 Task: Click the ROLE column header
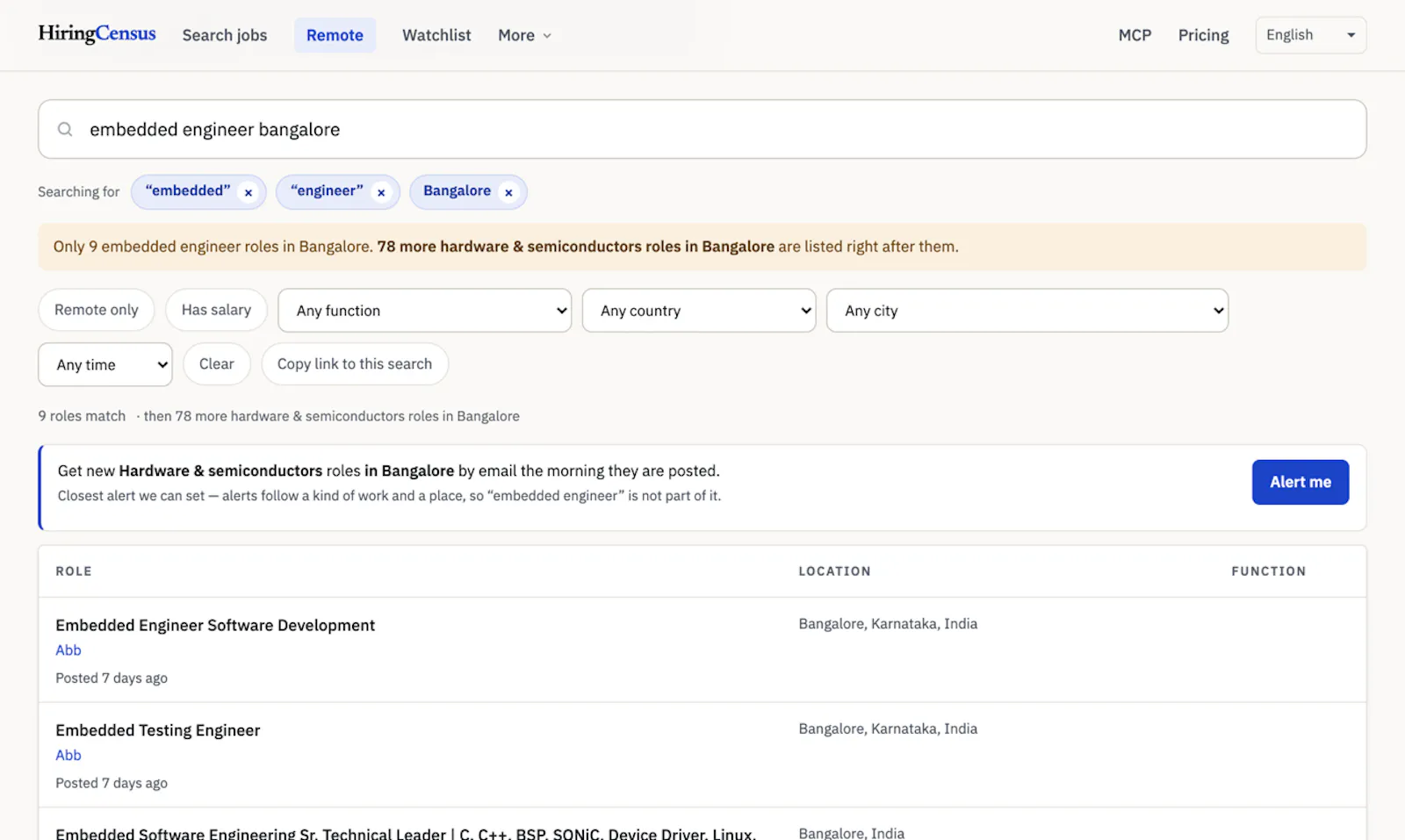74,571
